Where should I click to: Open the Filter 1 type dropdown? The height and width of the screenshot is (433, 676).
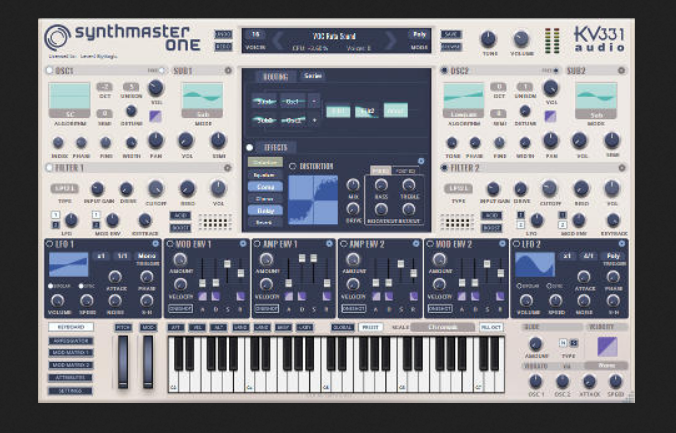[x=65, y=188]
